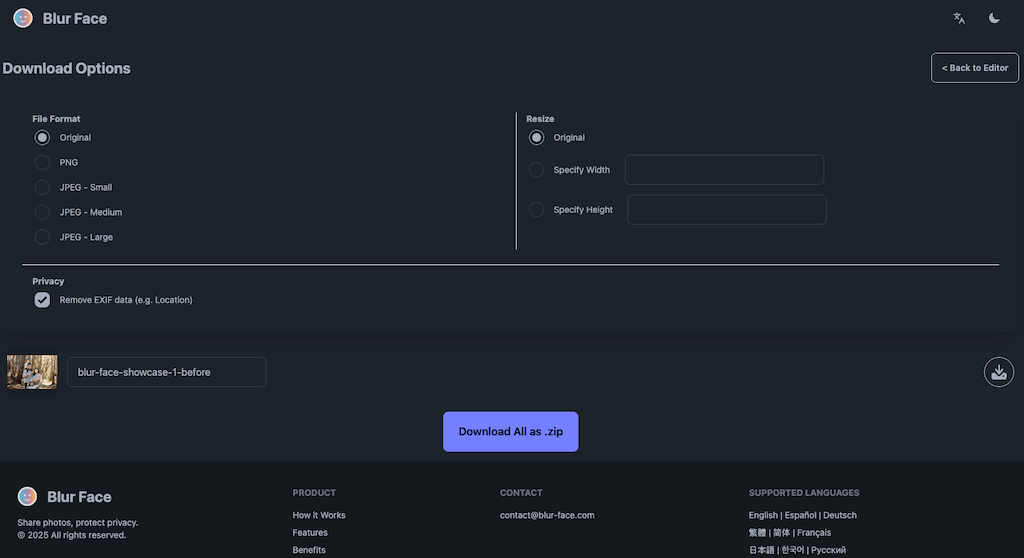Toggle dark mode with the moon icon

pyautogui.click(x=994, y=18)
